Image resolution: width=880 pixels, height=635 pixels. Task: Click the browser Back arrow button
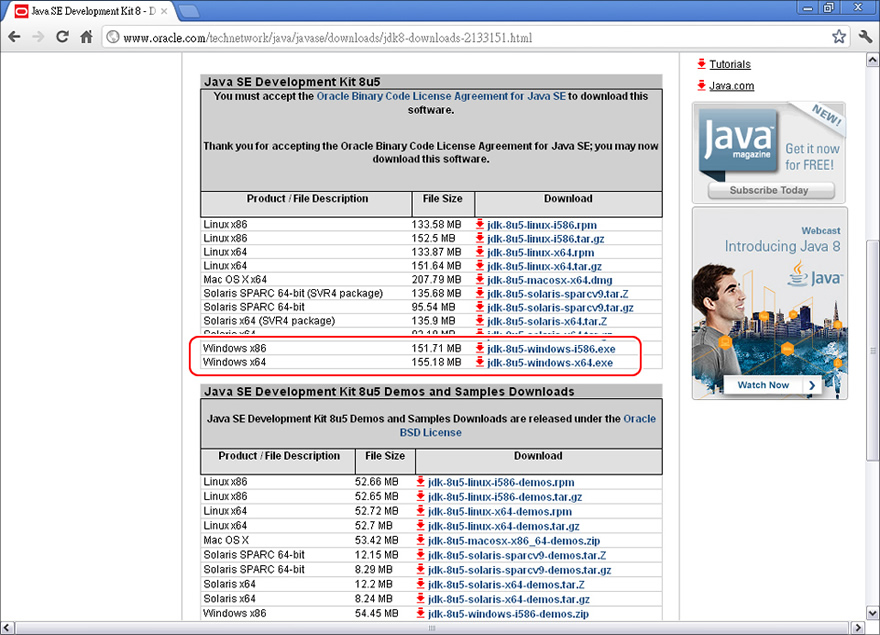pos(14,37)
